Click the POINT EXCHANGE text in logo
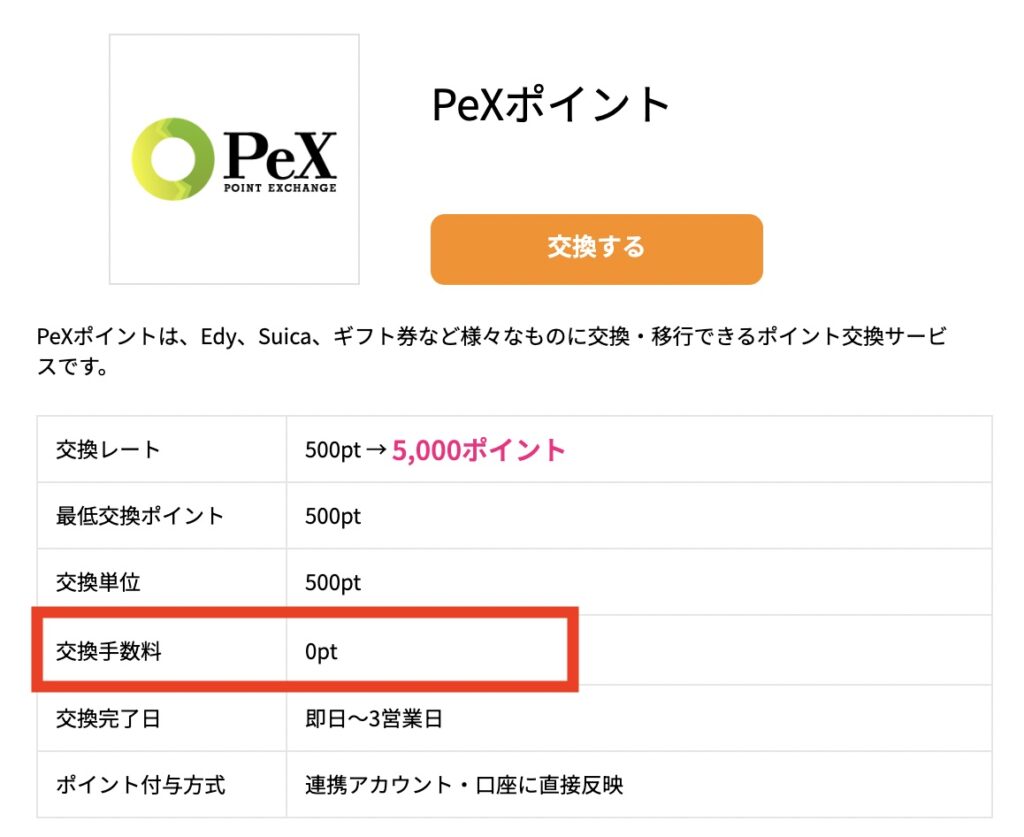Viewport: 1024px width, 837px height. pos(279,187)
